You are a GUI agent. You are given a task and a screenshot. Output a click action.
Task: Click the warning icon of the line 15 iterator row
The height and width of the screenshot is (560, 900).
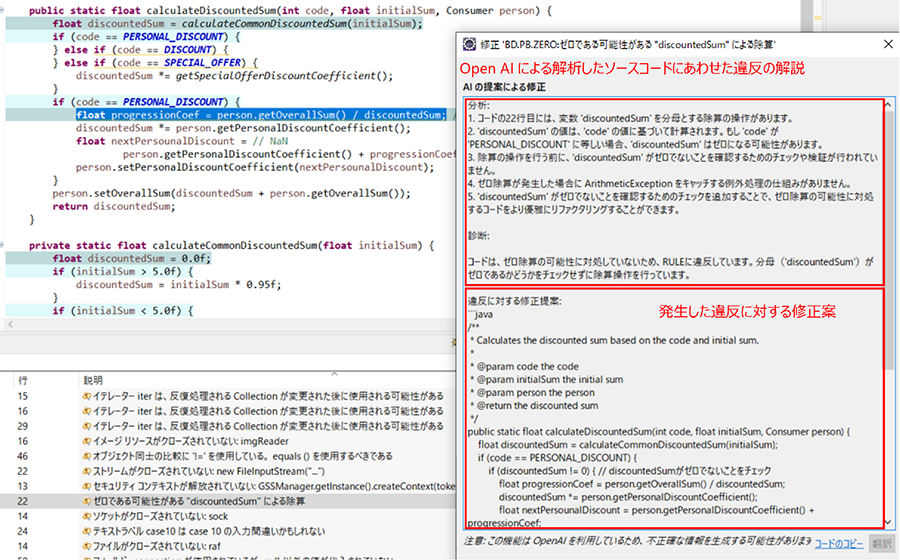(x=87, y=396)
